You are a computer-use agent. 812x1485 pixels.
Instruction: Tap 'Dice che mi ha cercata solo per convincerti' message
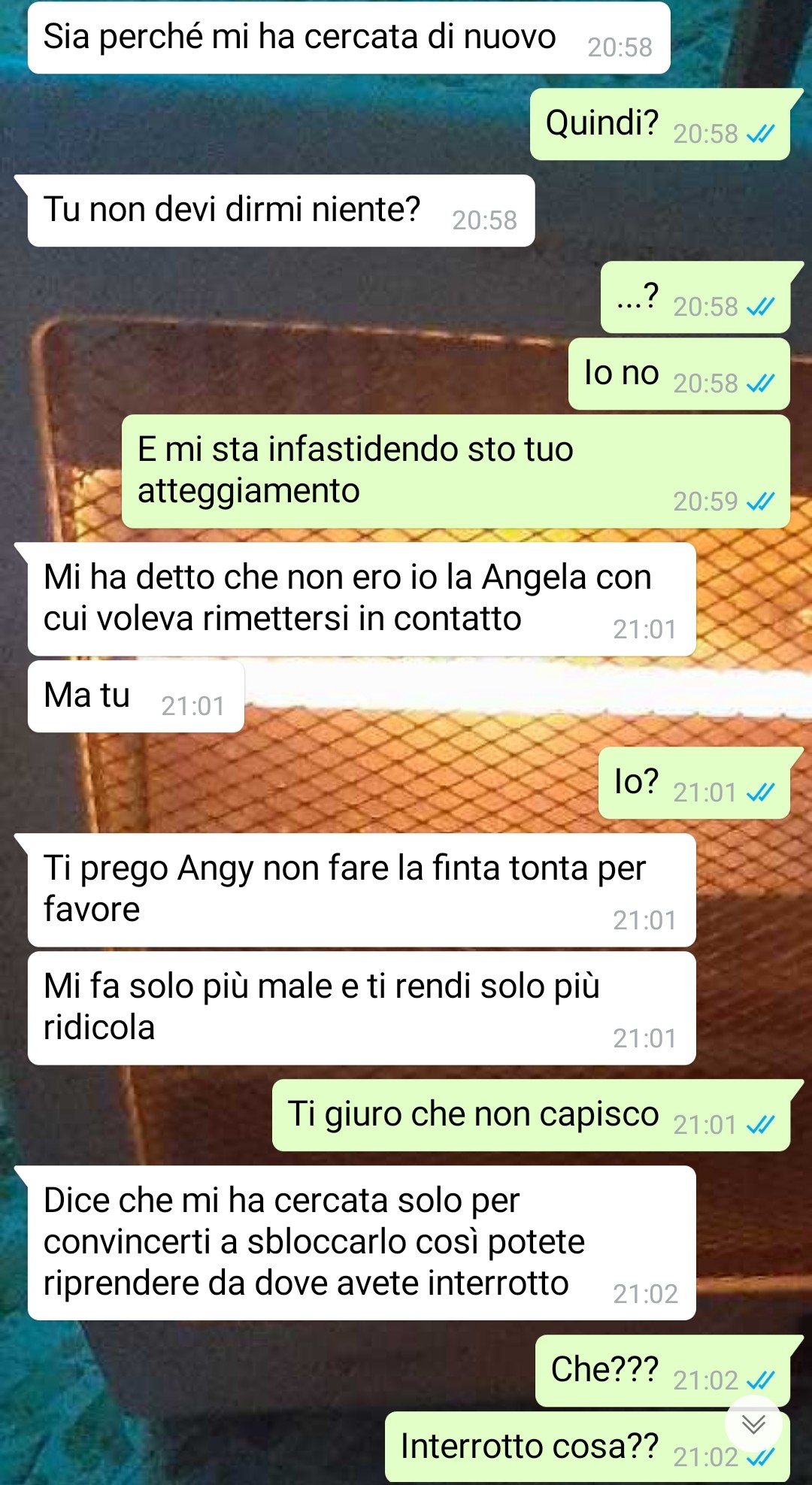(x=362, y=1243)
